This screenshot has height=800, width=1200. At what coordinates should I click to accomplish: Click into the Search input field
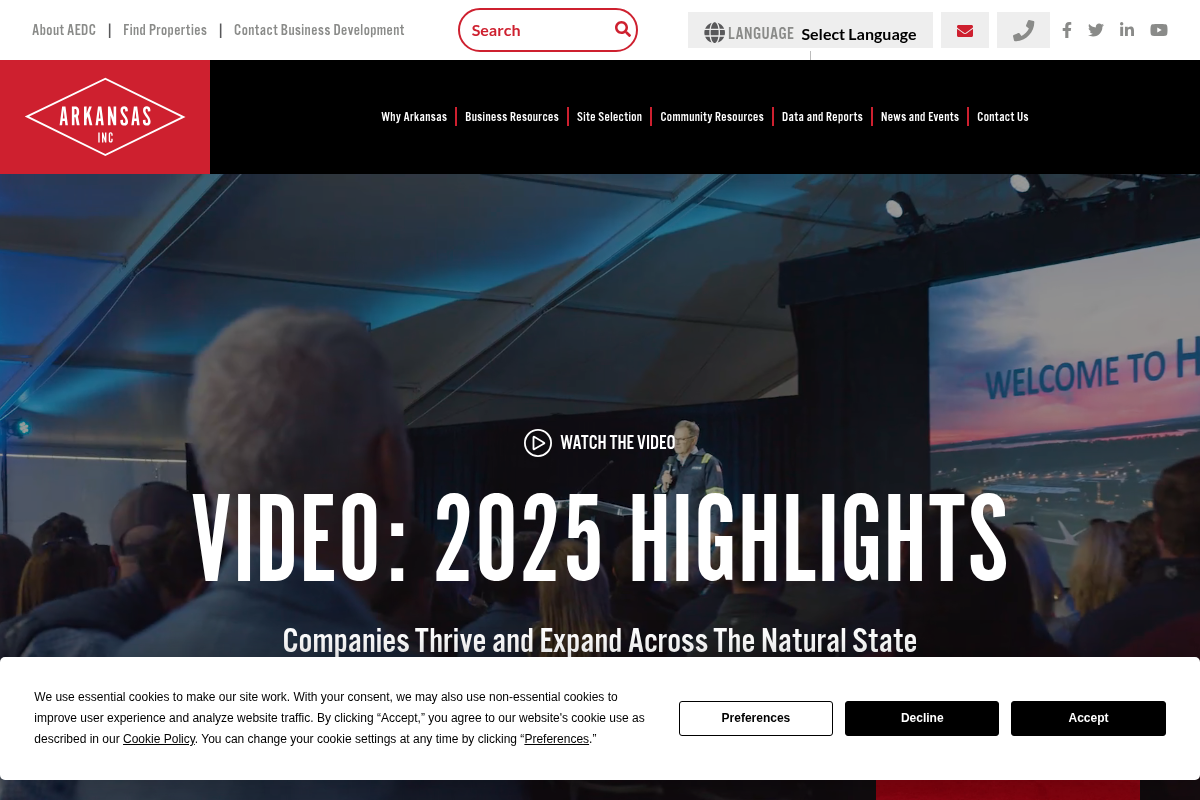pyautogui.click(x=535, y=30)
